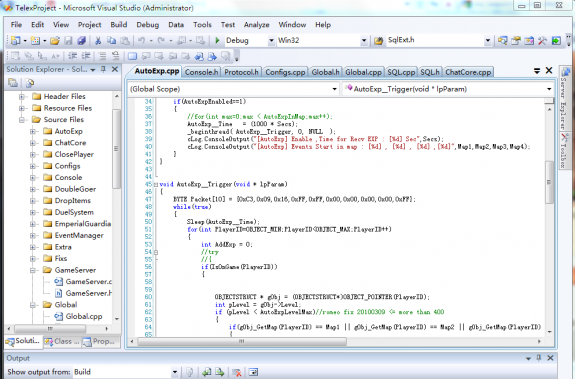Click the Save icon in toolbar
The image size is (575, 379).
click(68, 41)
